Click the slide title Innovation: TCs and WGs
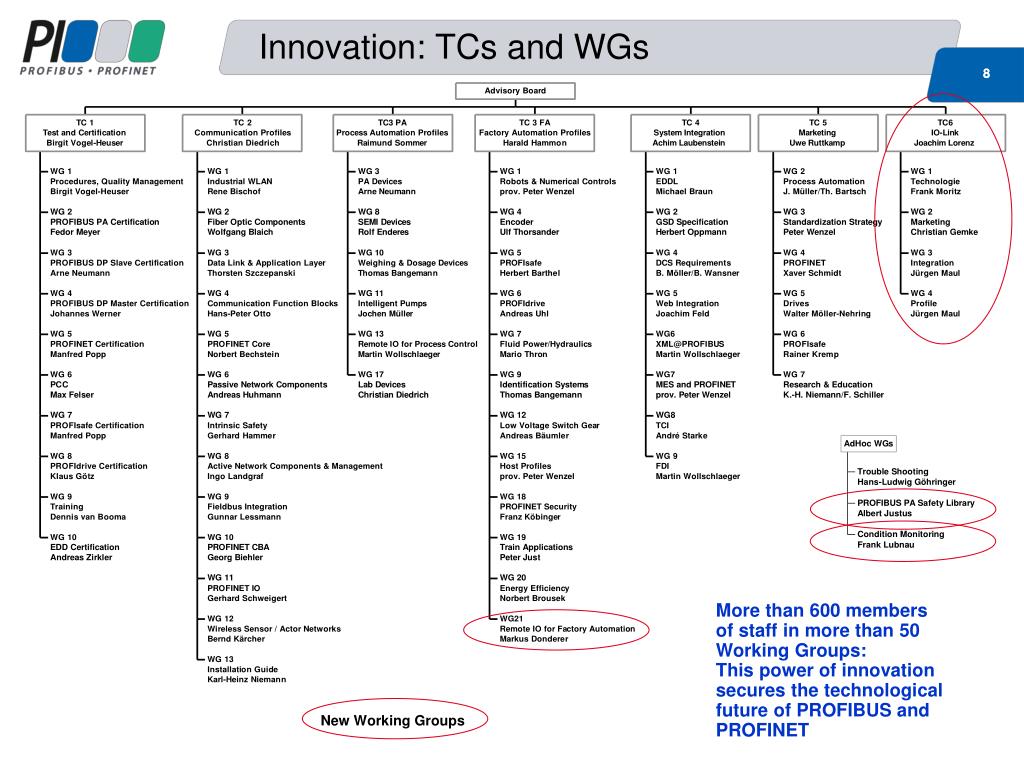The width and height of the screenshot is (1024, 768). coord(454,47)
